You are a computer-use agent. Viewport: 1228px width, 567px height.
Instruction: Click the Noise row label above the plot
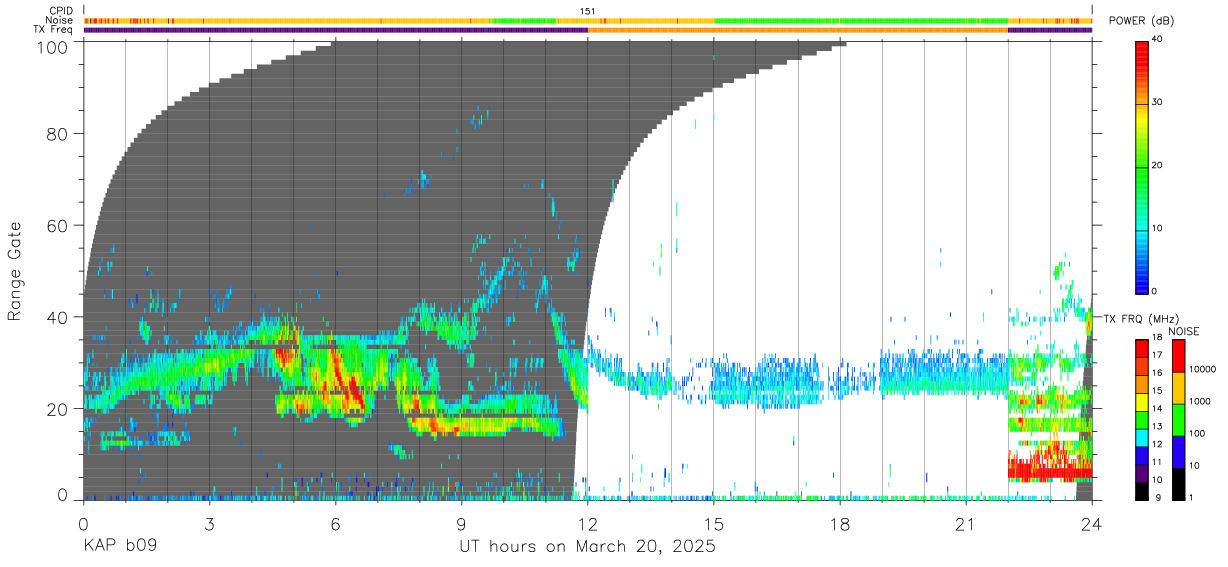pyautogui.click(x=59, y=20)
